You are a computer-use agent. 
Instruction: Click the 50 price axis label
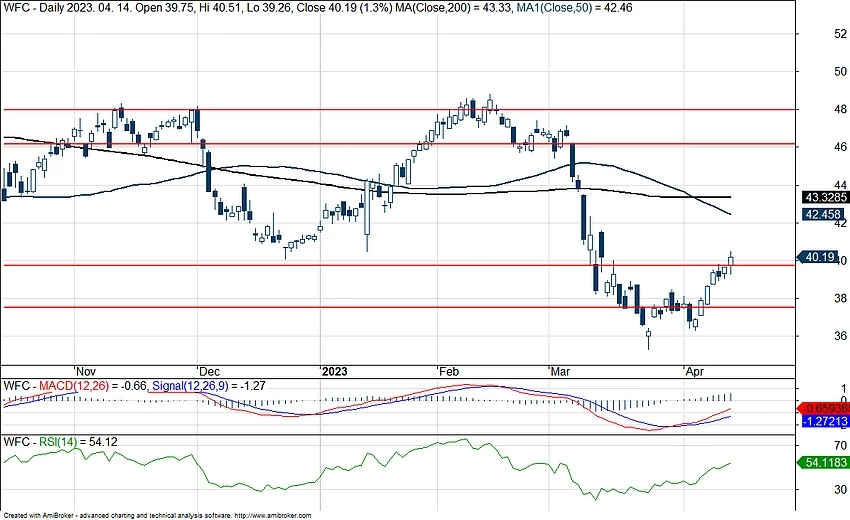pos(840,72)
